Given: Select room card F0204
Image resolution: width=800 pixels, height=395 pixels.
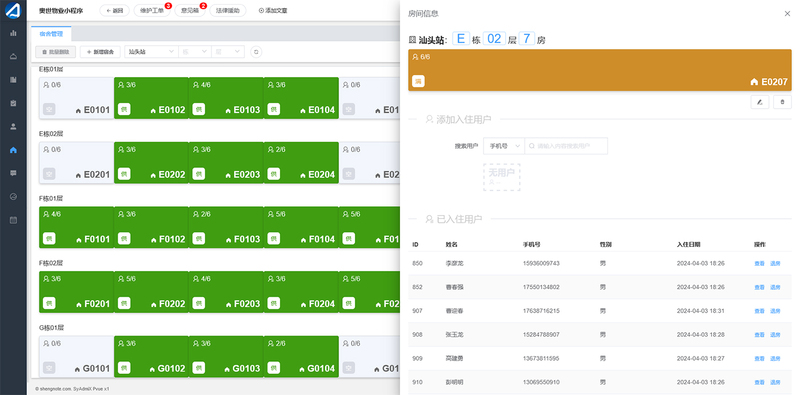Looking at the screenshot, I should tap(302, 292).
